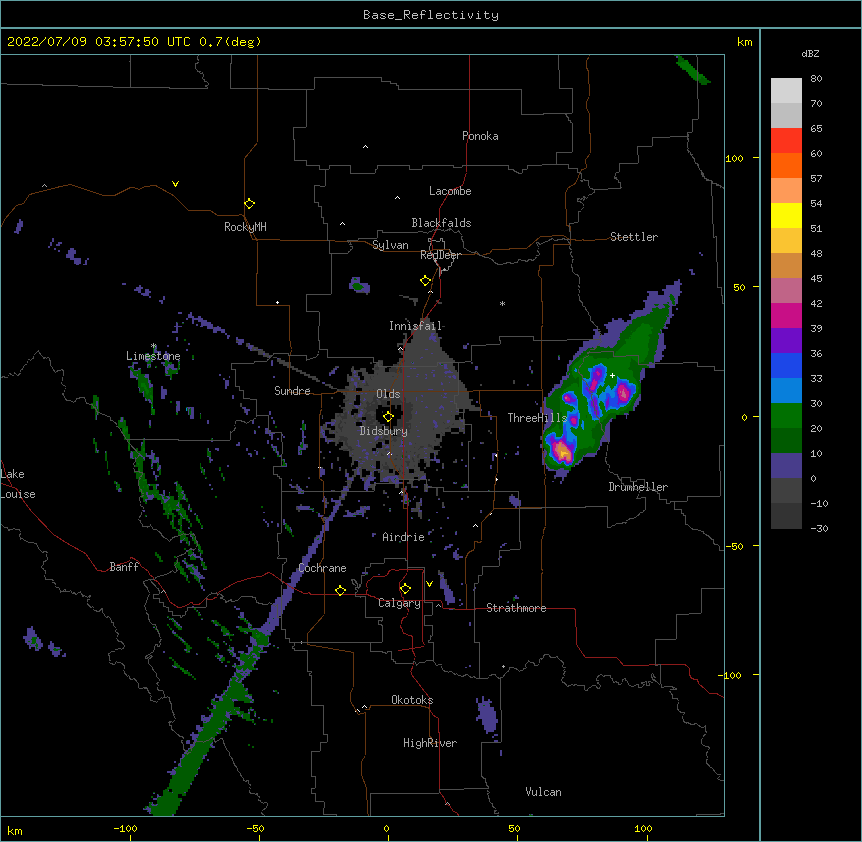This screenshot has width=862, height=842.
Task: Click the yellow marker south of RedDeer
Action: [x=425, y=281]
